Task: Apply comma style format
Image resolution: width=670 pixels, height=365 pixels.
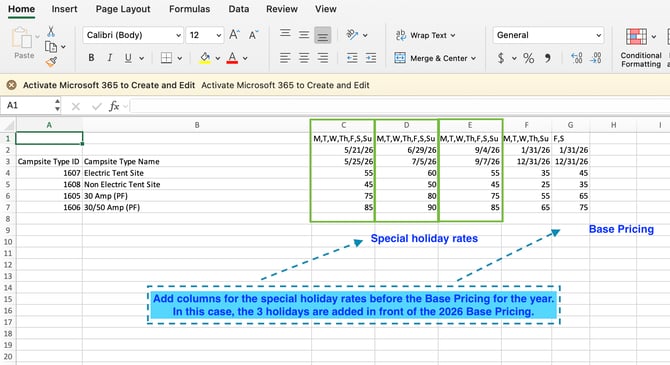Action: 547,58
